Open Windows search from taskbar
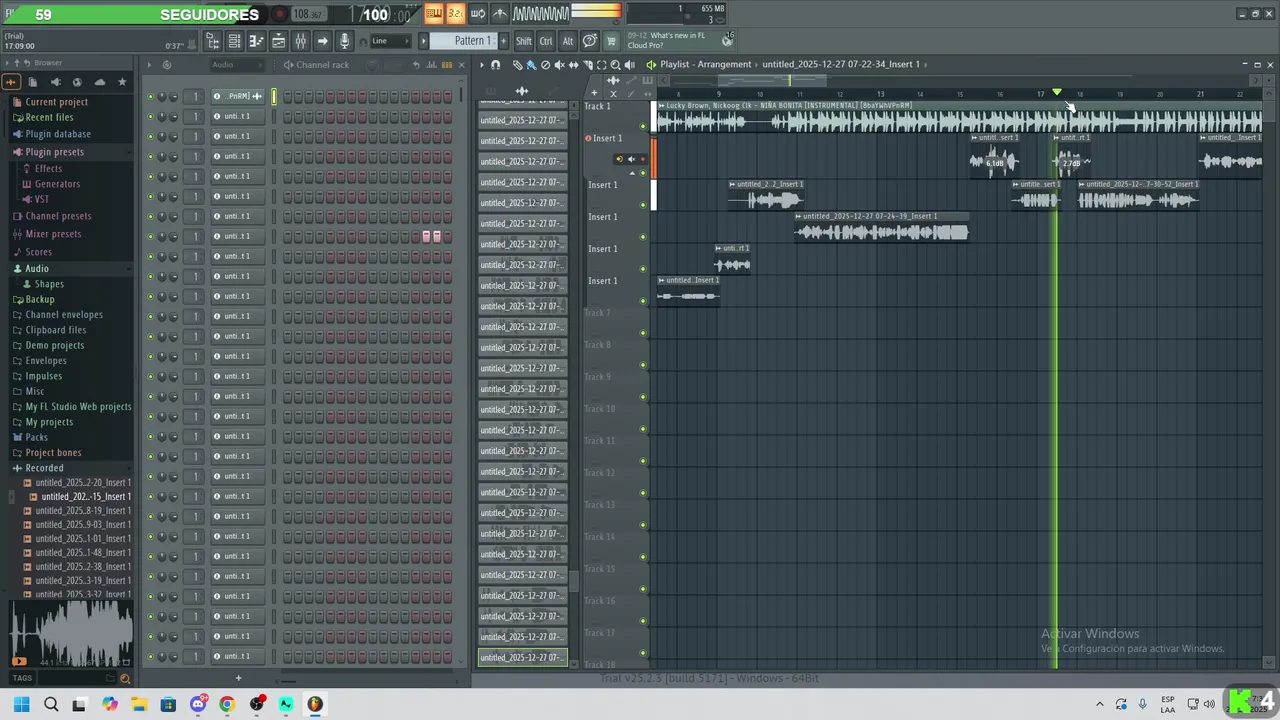The width and height of the screenshot is (1280, 720). point(51,704)
